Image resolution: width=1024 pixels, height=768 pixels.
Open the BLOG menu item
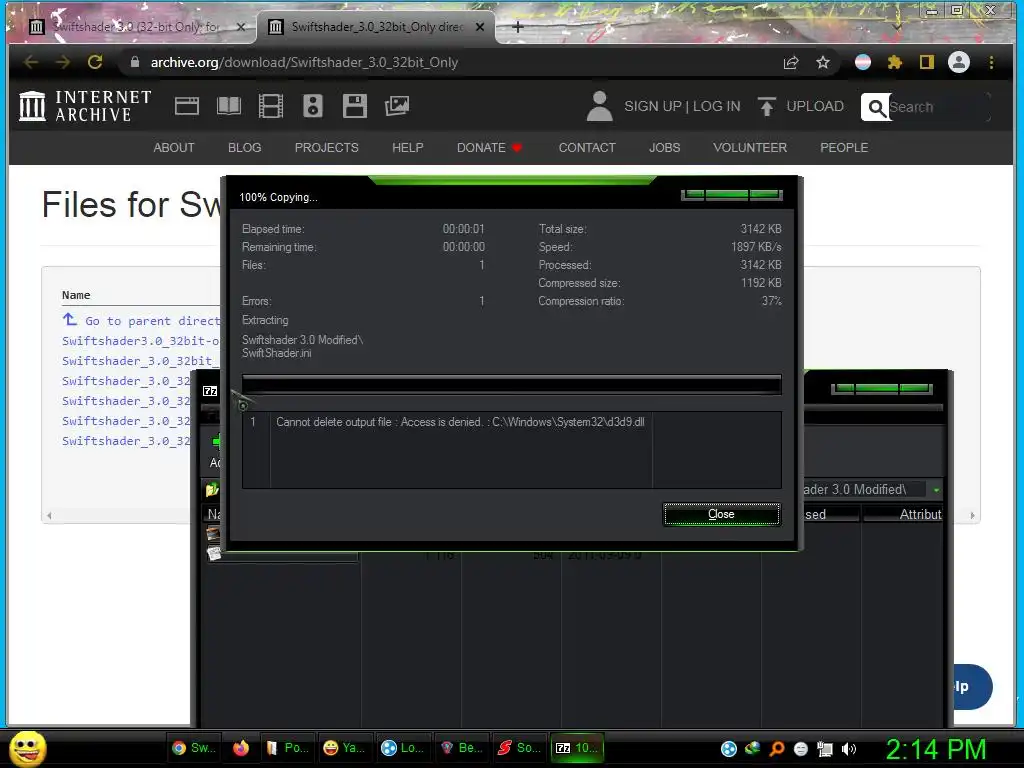point(244,148)
